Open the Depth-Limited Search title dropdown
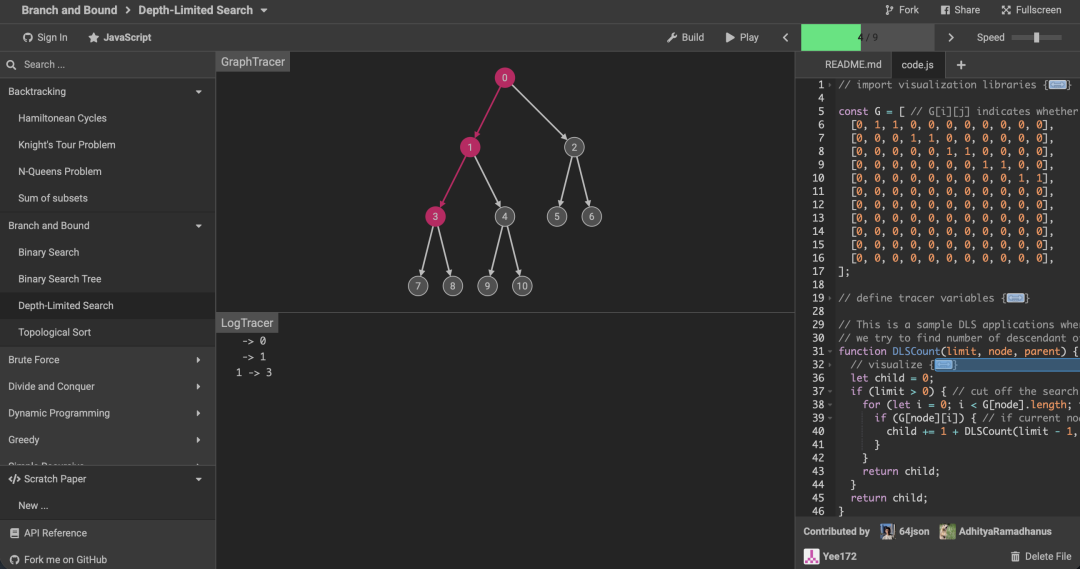This screenshot has width=1080, height=569. pyautogui.click(x=263, y=11)
